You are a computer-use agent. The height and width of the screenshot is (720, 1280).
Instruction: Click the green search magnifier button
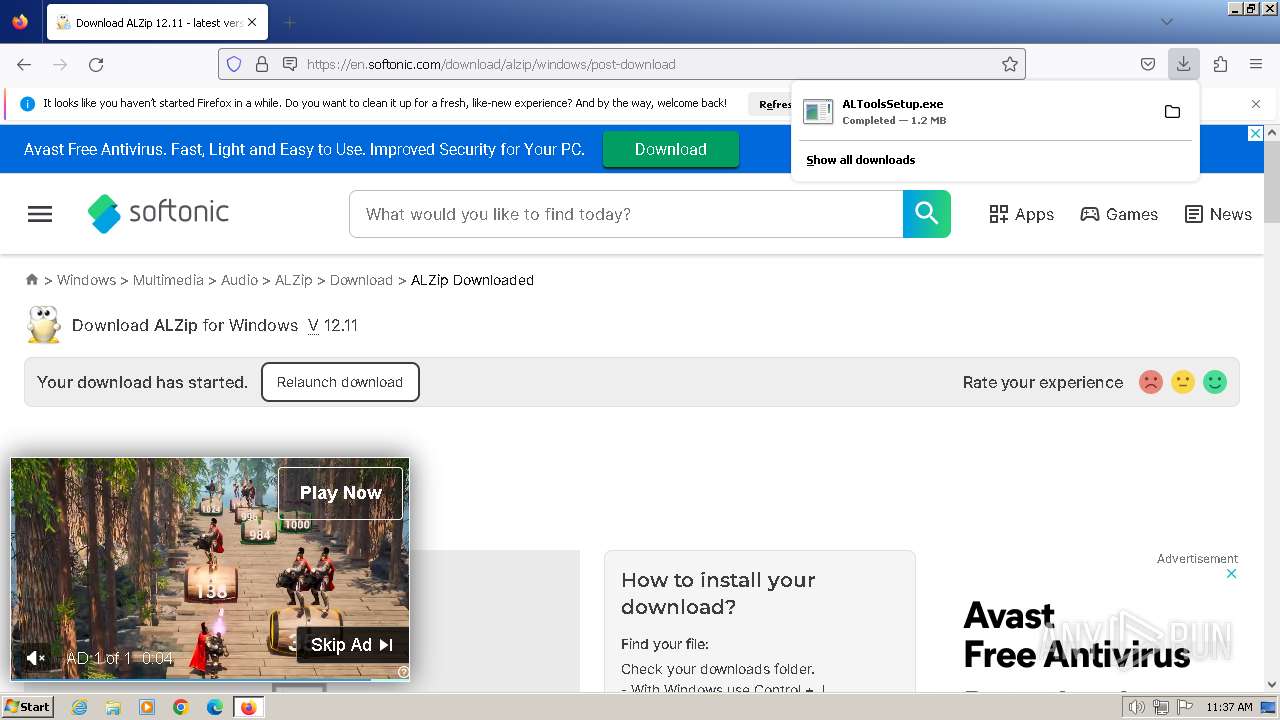tap(927, 214)
